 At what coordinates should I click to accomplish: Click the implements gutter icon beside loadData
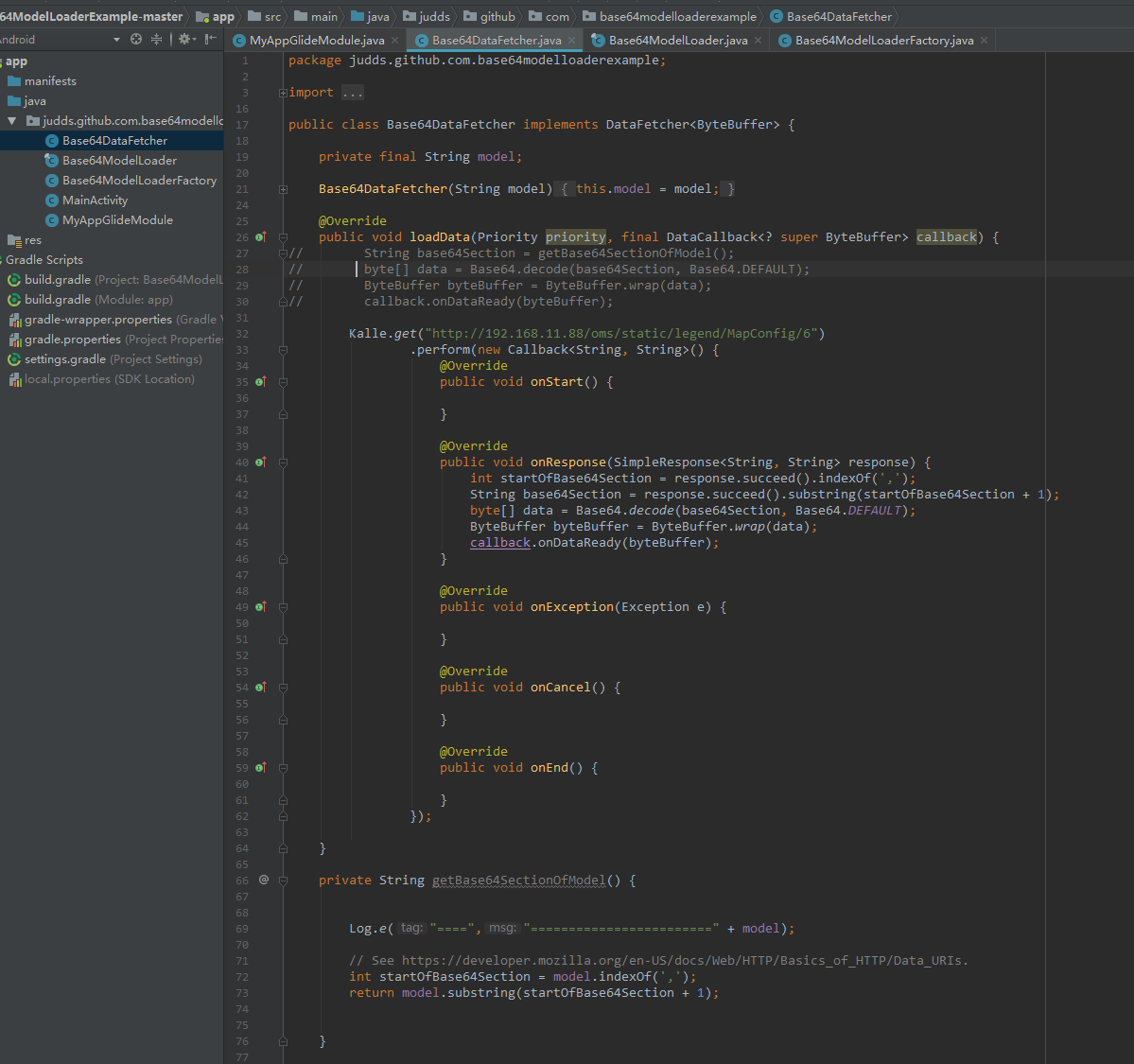click(x=260, y=237)
